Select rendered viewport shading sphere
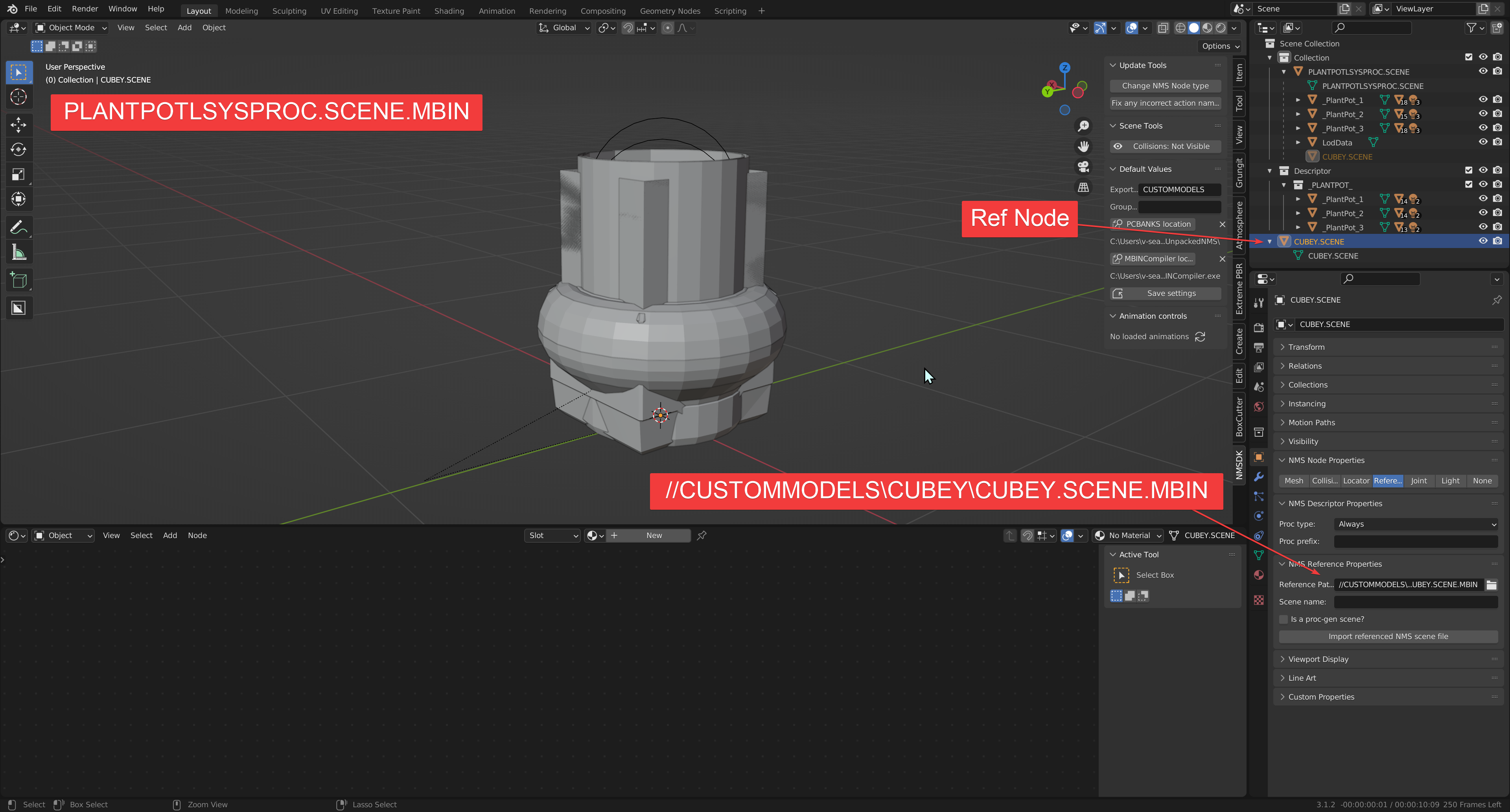The image size is (1510, 812). pyautogui.click(x=1221, y=28)
